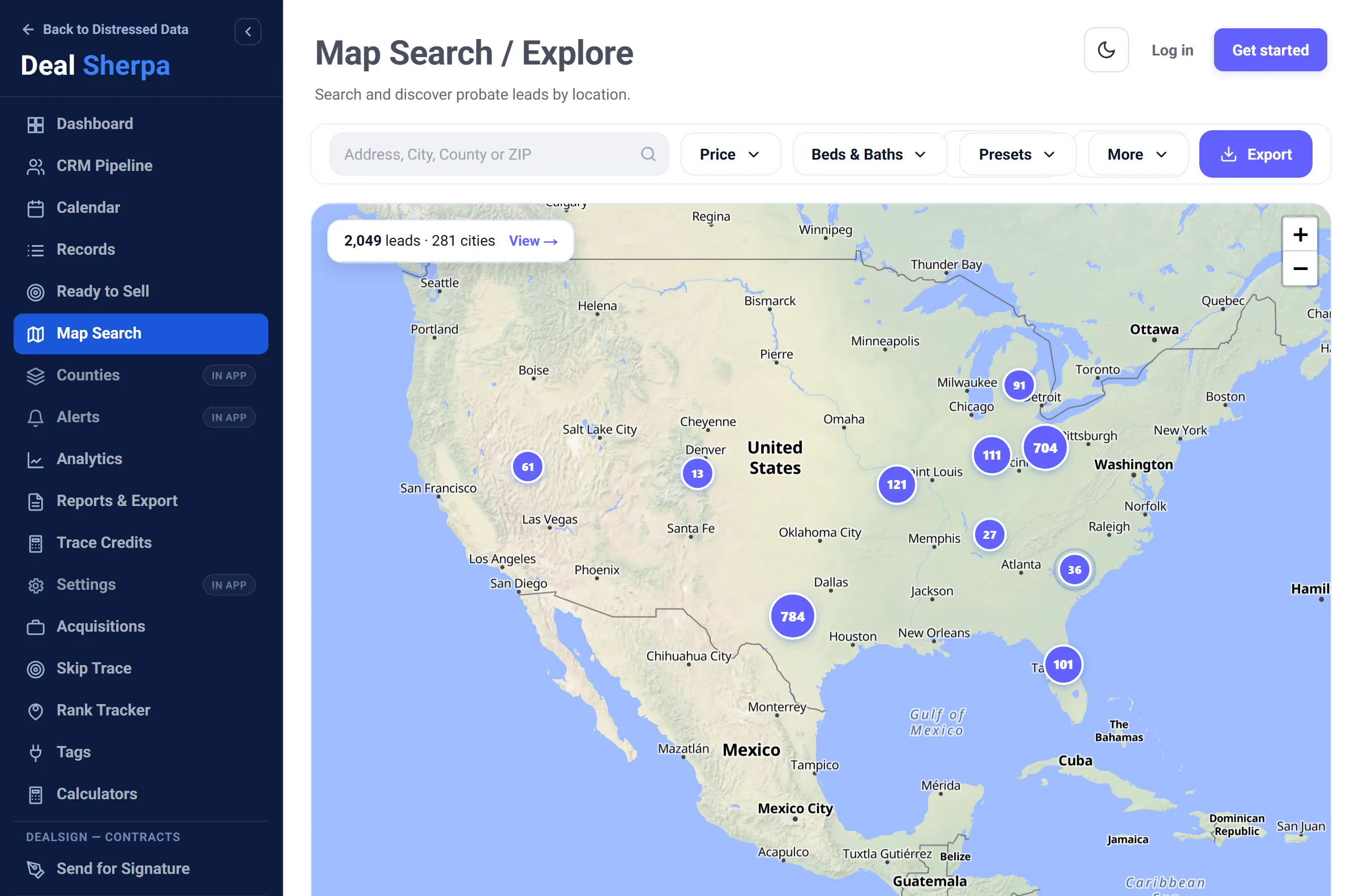Go to CRM Pipeline page

[140, 166]
